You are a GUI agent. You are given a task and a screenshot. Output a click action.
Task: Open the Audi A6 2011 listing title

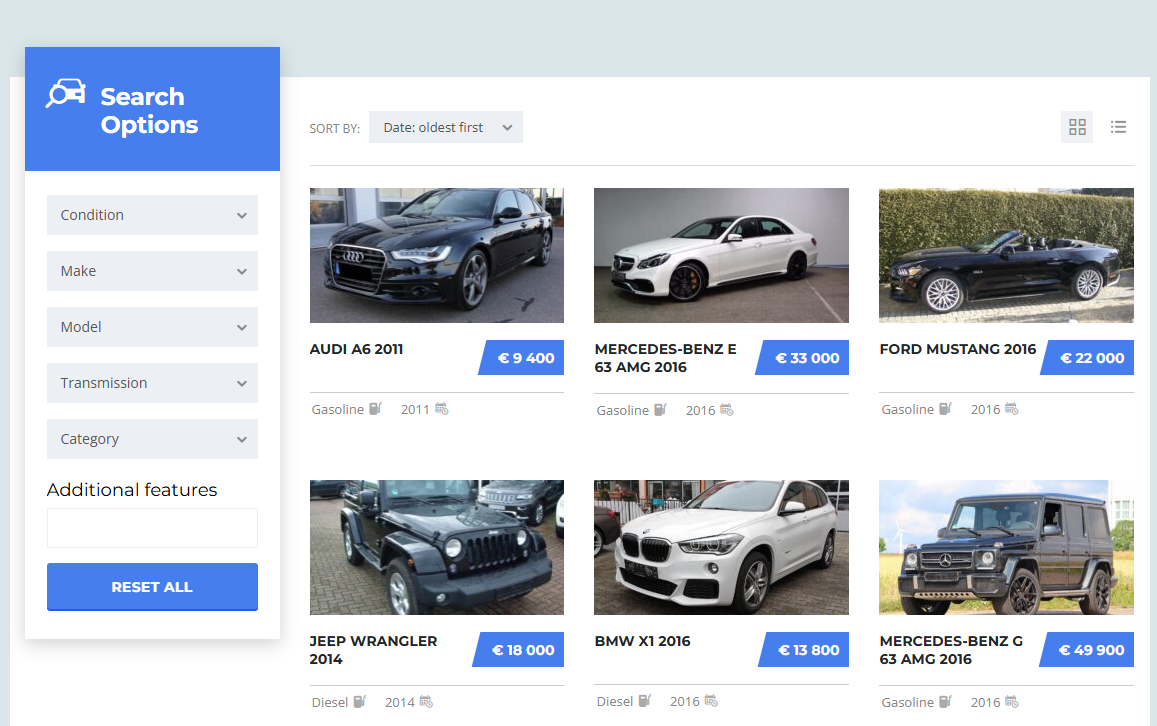[357, 349]
